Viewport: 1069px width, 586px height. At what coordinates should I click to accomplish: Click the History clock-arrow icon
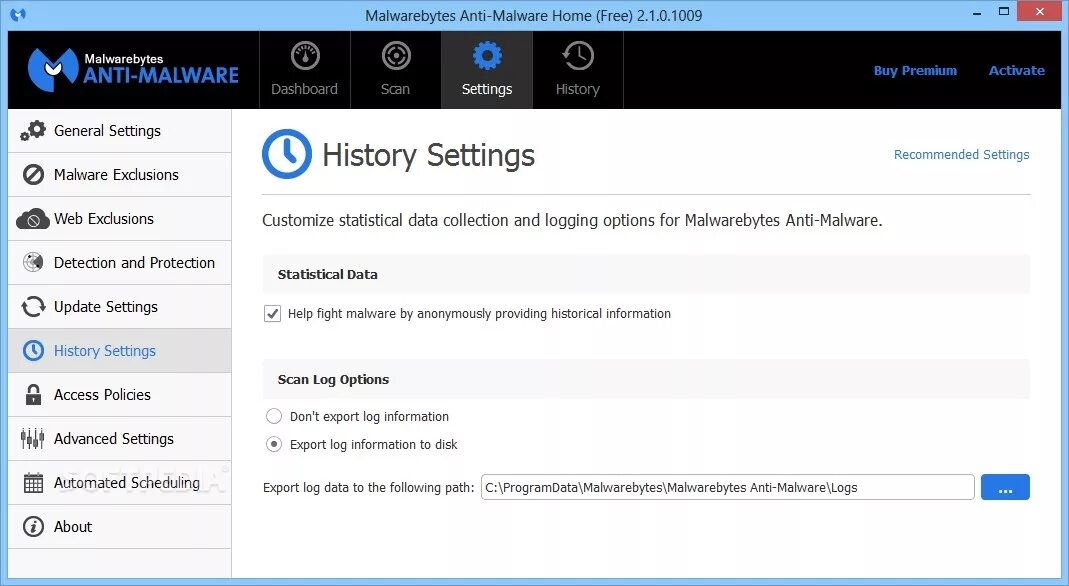[577, 56]
